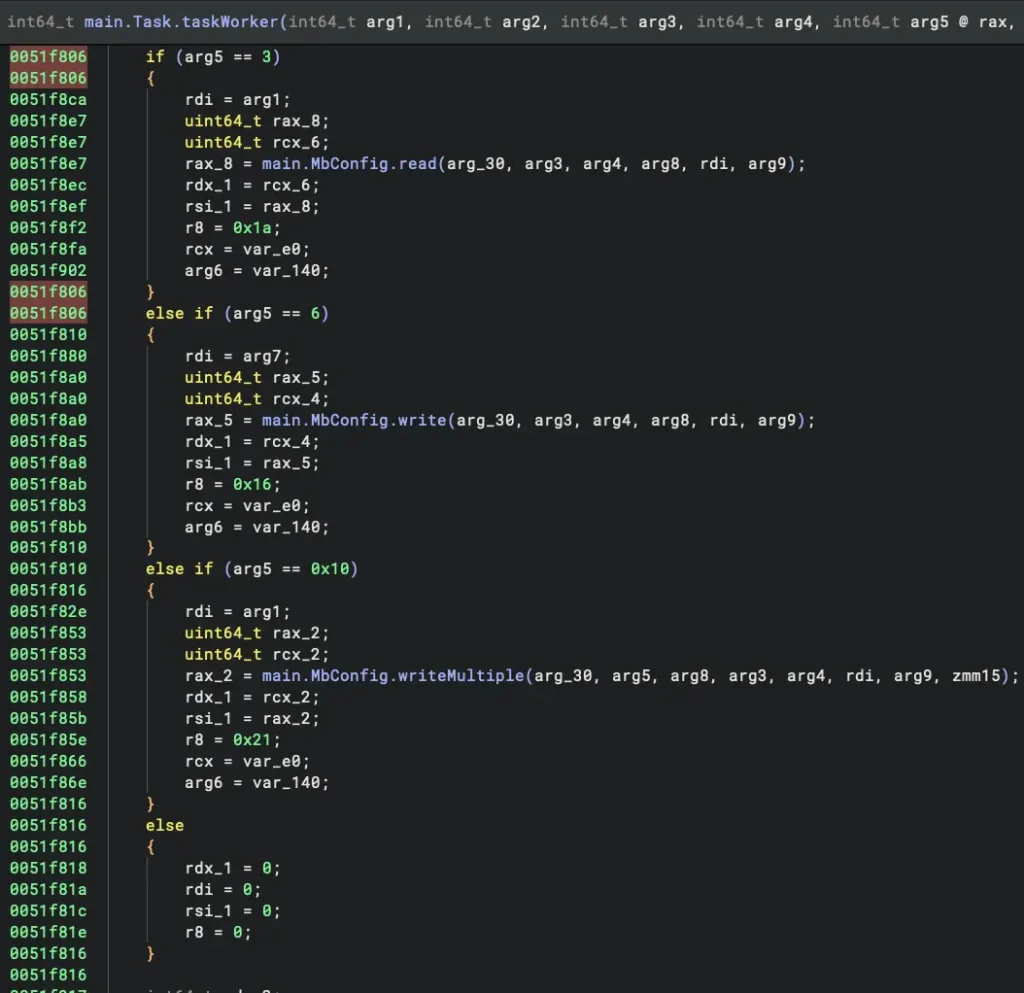Select the condition arg5 == 6
Screen dimensions: 1024x993
pyautogui.click(x=275, y=314)
